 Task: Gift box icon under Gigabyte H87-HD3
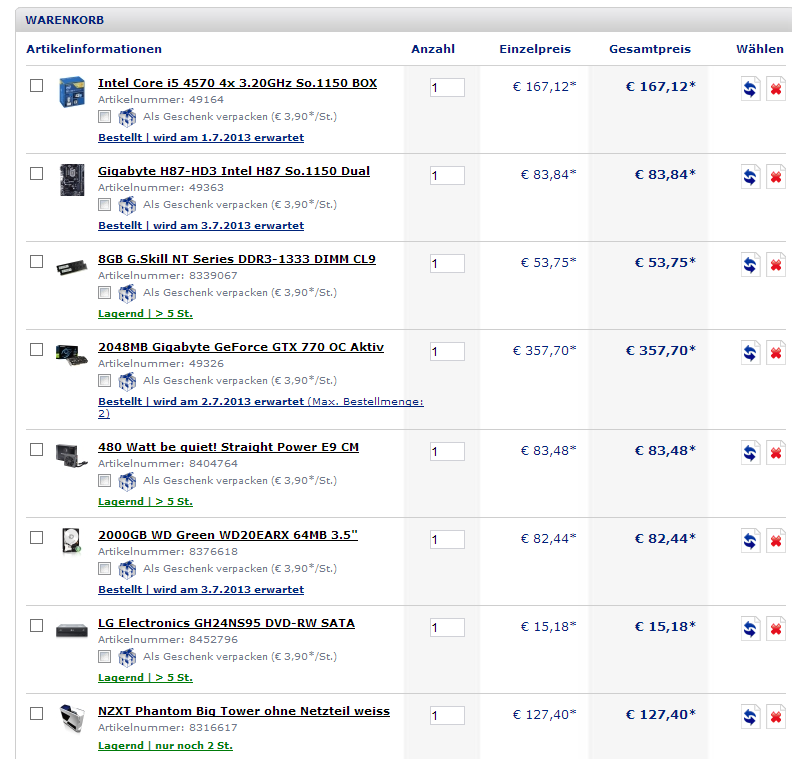click(x=127, y=205)
